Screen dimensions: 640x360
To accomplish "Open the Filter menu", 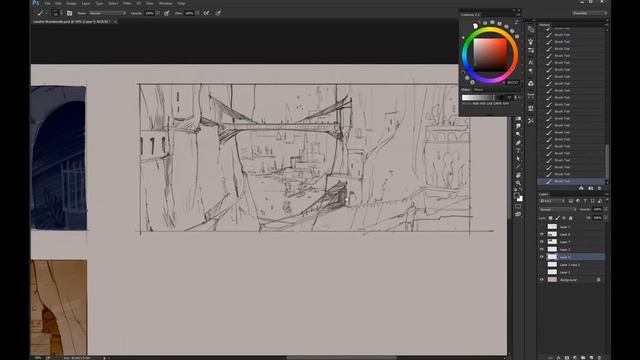I will [x=127, y=3].
